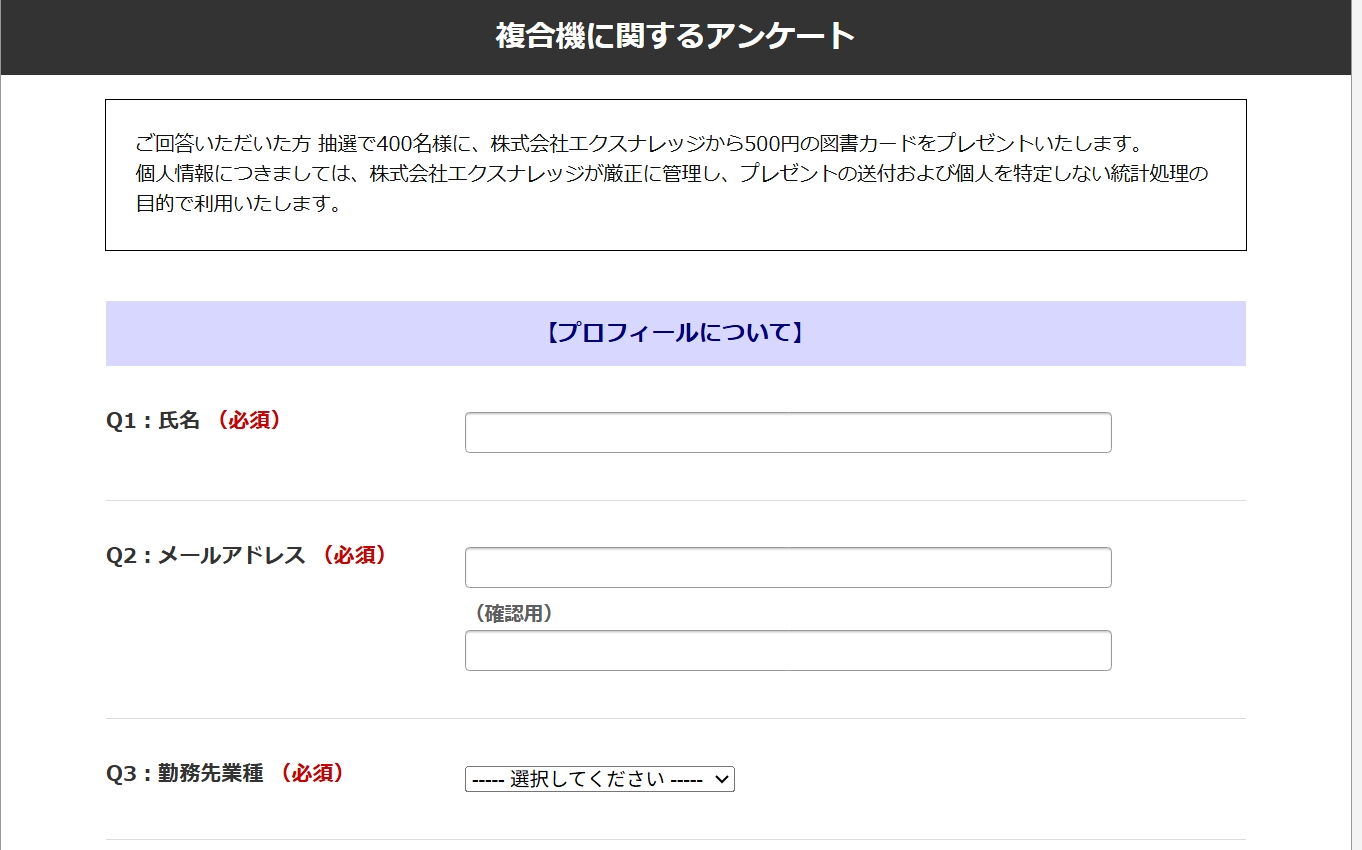Click the Q2：メールアドレス question label

[205, 556]
